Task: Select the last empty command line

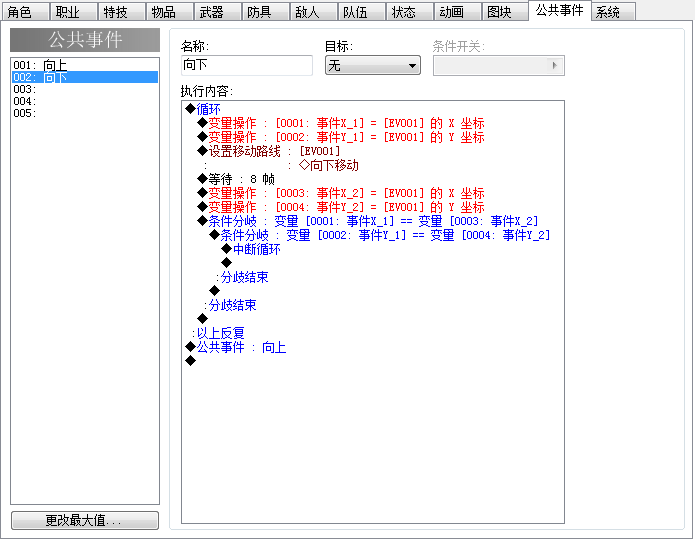Action: pos(373,361)
